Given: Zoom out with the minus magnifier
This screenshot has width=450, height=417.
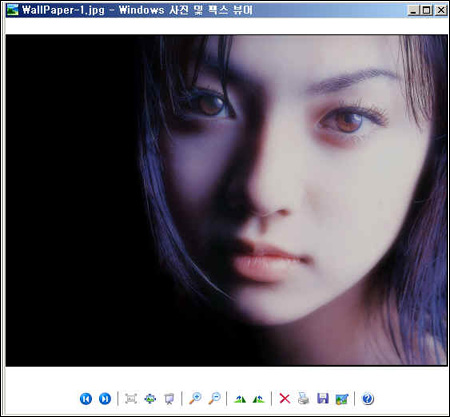Looking at the screenshot, I should [x=214, y=398].
